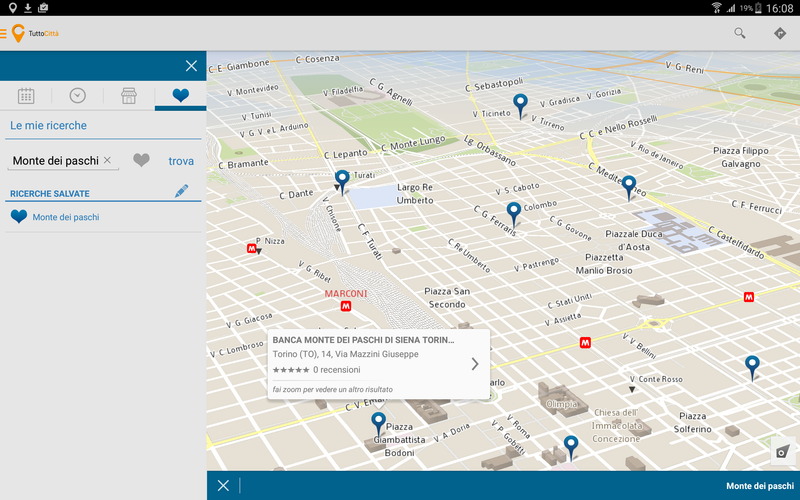Tap address Torino (TO), 14, Via Mazzini Giuseppe

tap(345, 354)
